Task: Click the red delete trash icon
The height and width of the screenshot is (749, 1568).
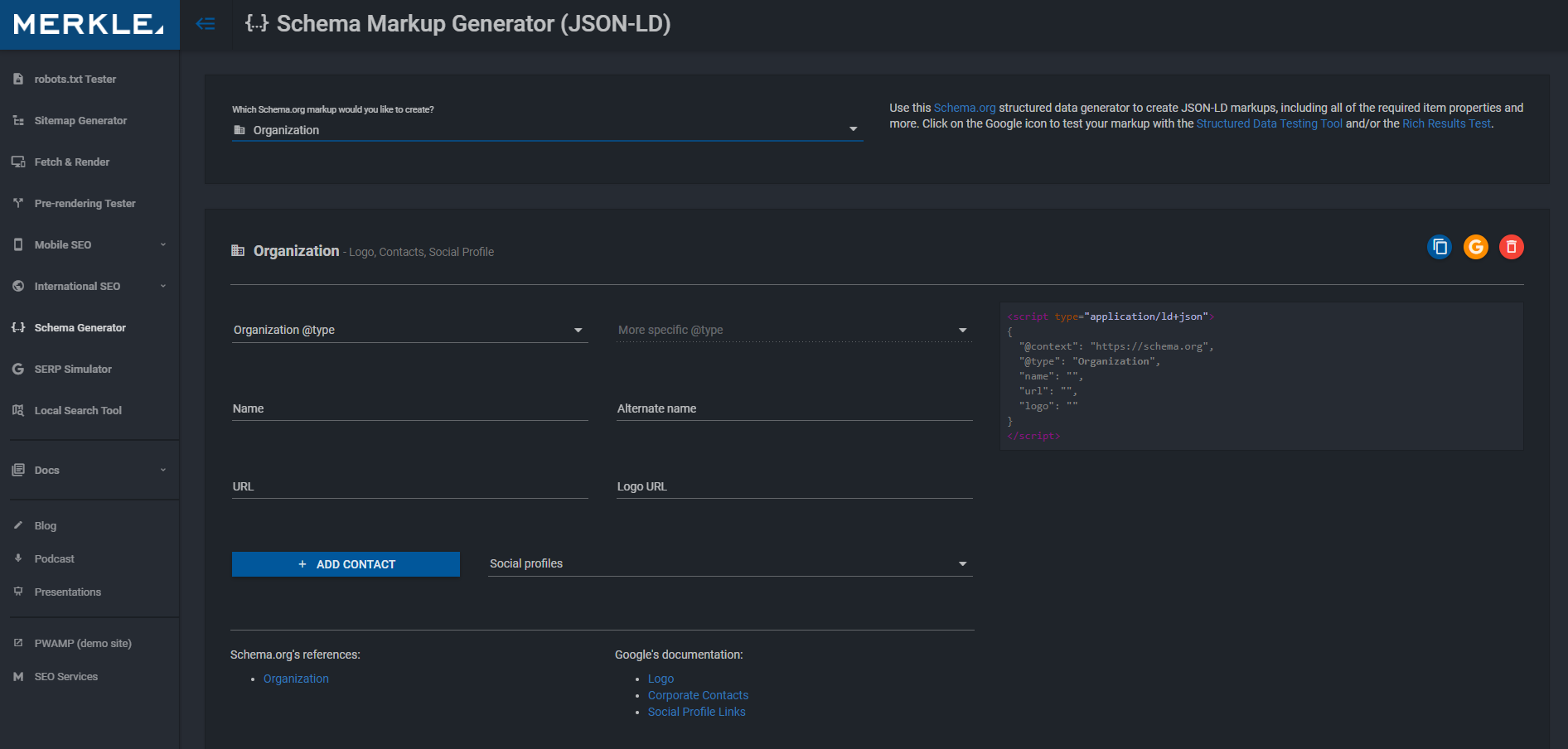Action: pos(1512,247)
